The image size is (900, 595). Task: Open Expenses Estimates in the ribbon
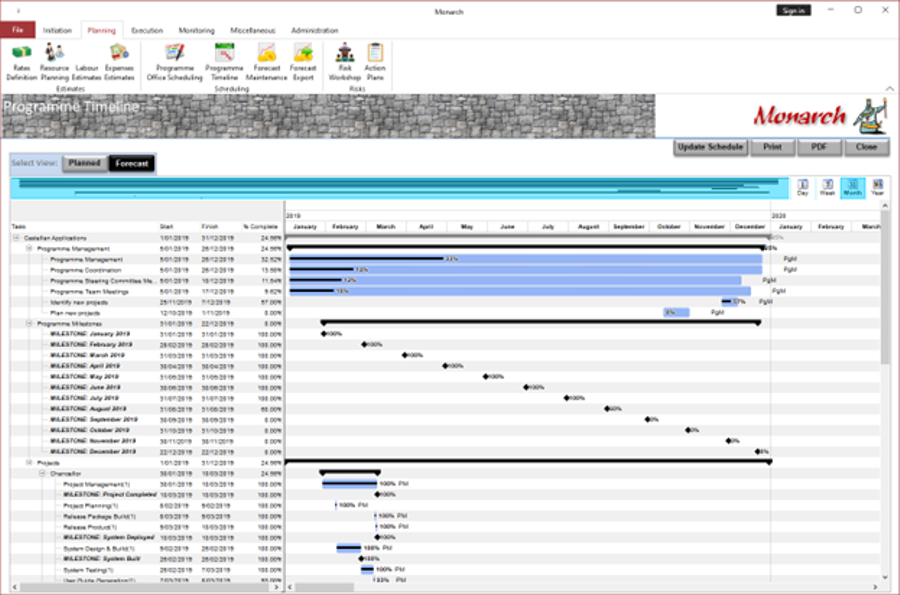(119, 62)
